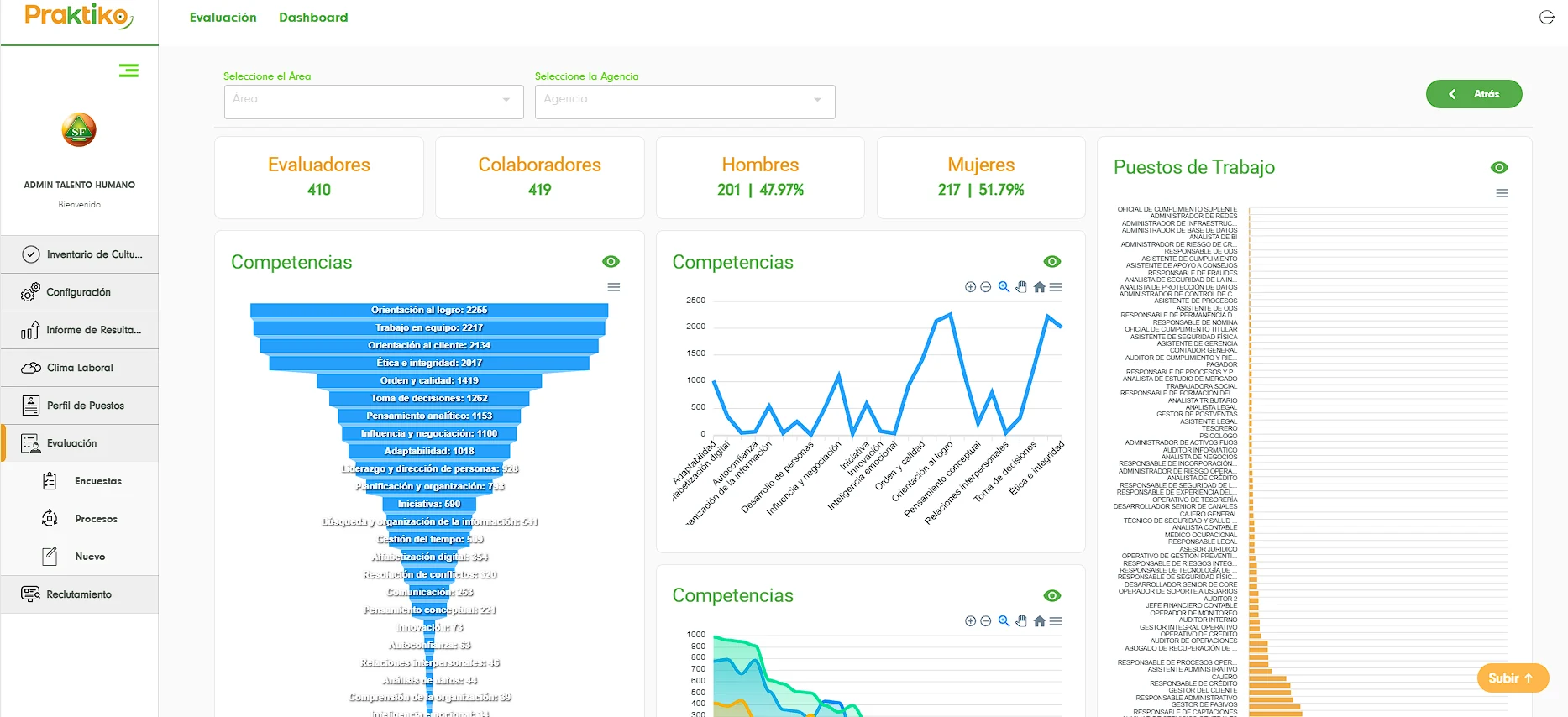Viewport: 1568px width, 717px height.
Task: Click funnel bar Orden y calidad: 1419
Action: 429,381
